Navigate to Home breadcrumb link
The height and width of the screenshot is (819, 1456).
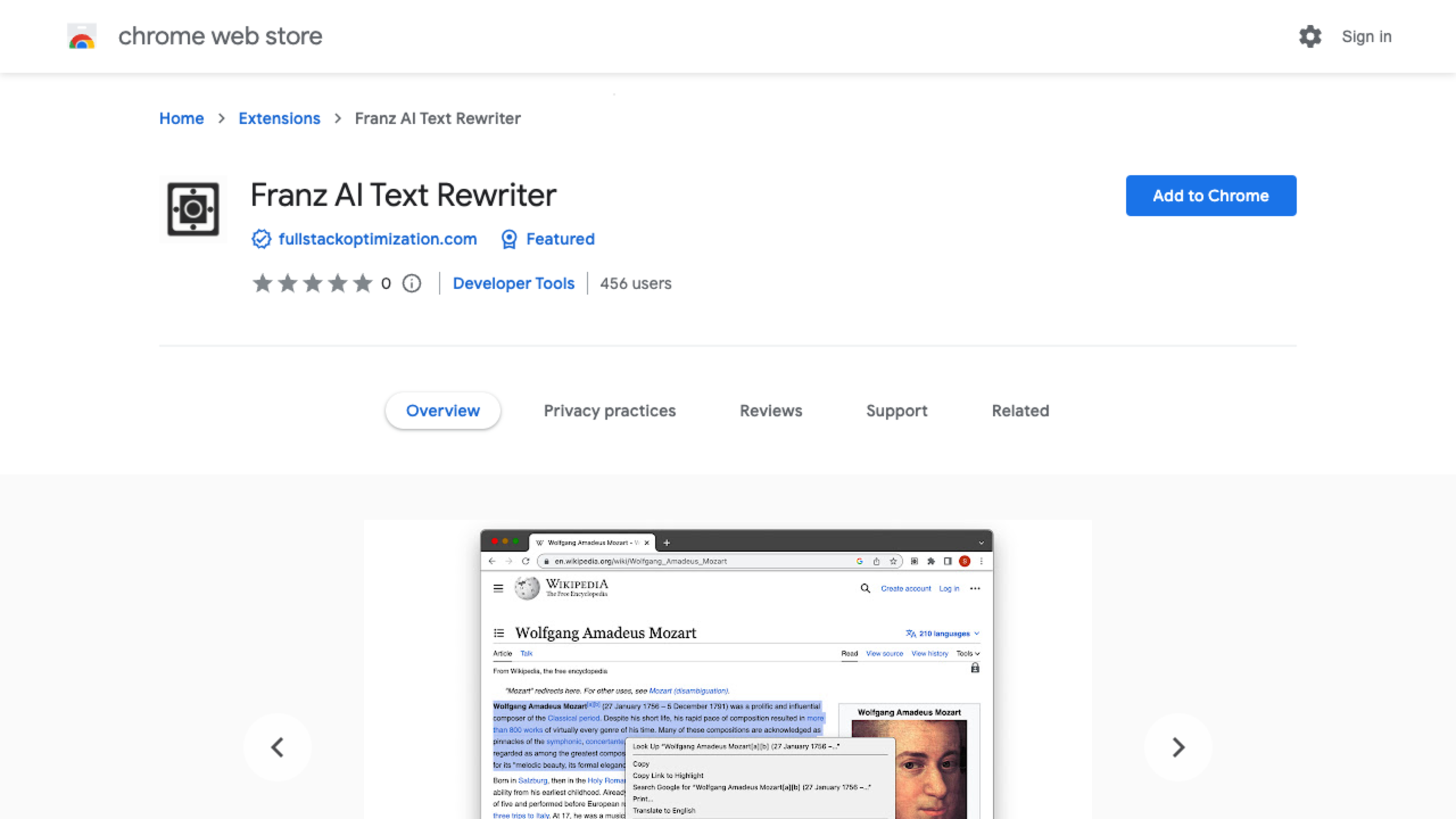click(x=181, y=119)
